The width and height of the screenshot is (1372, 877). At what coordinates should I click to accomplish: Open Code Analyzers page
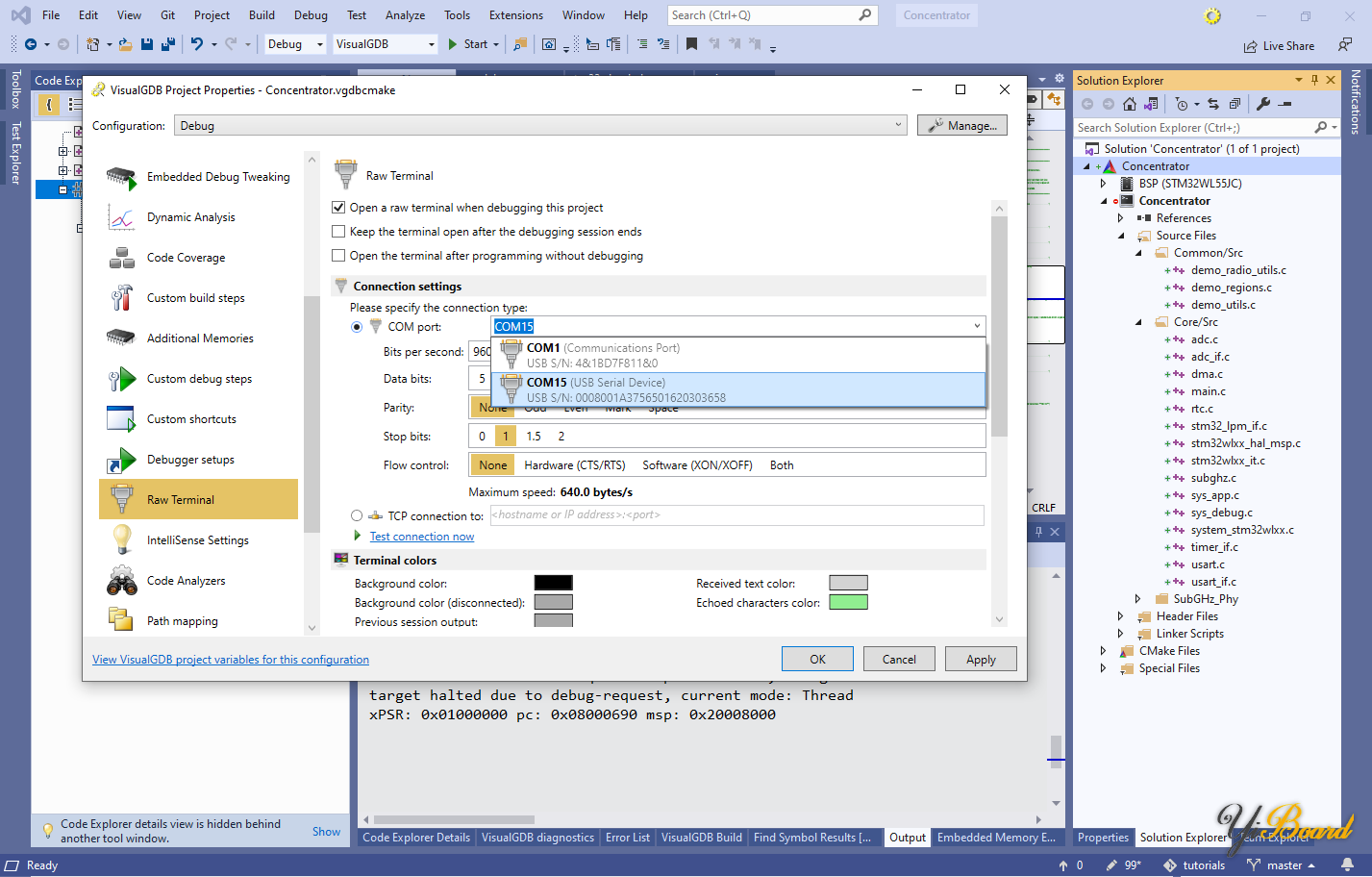tap(198, 581)
